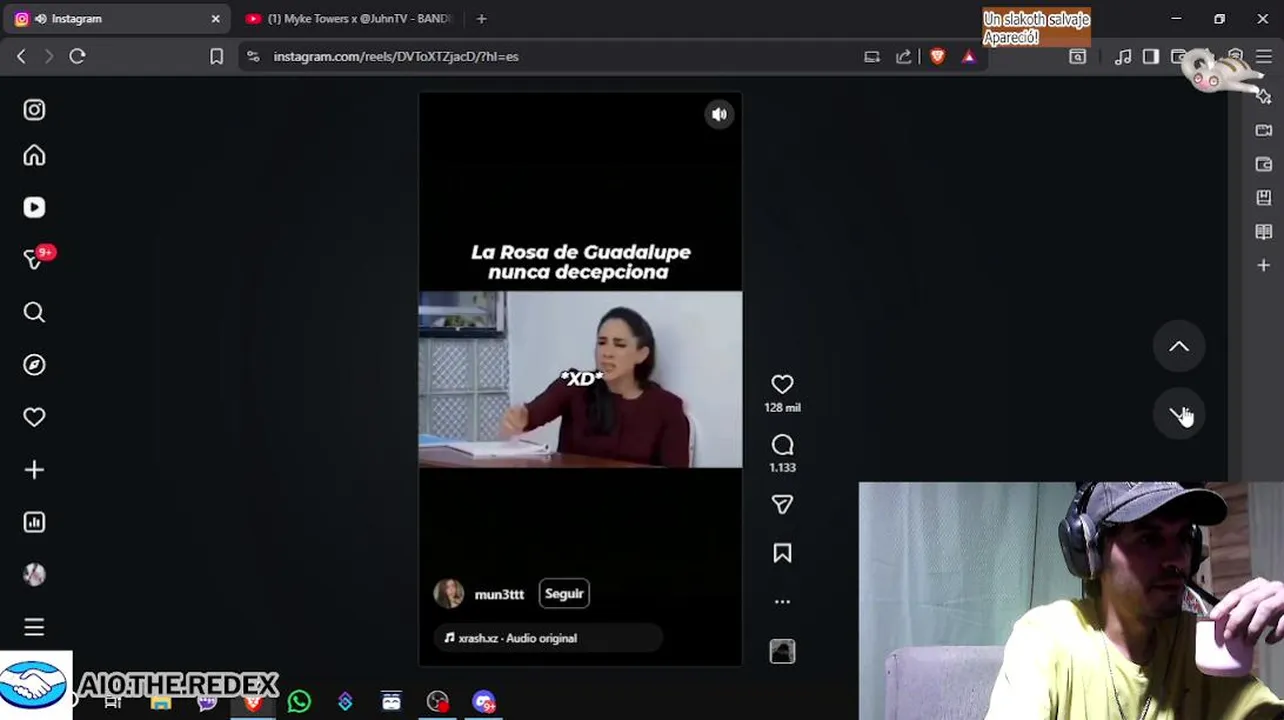Open the tab search toolbar icon
Viewport: 1284px width, 720px height.
point(1078,57)
